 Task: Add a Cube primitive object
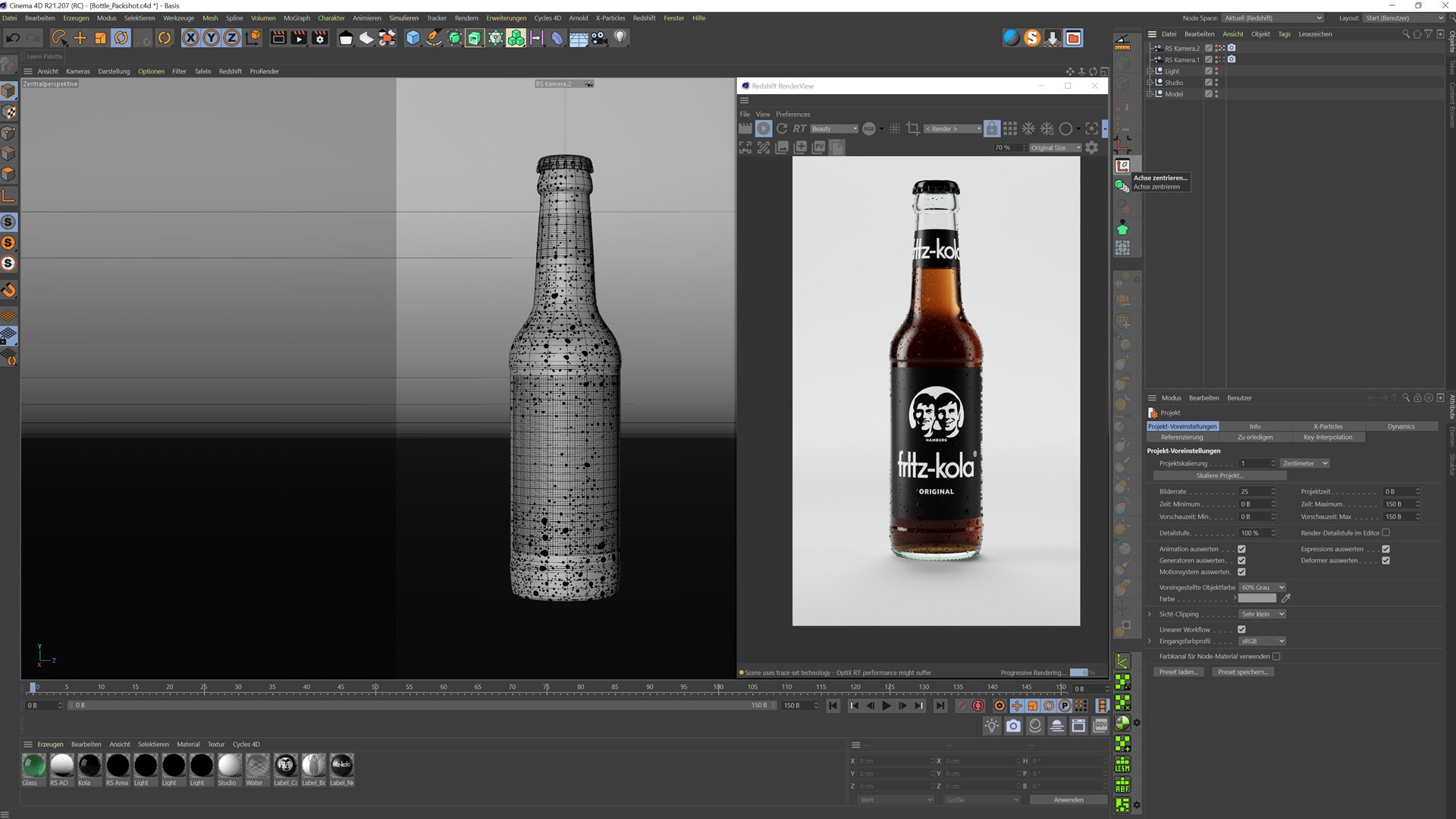pyautogui.click(x=413, y=37)
